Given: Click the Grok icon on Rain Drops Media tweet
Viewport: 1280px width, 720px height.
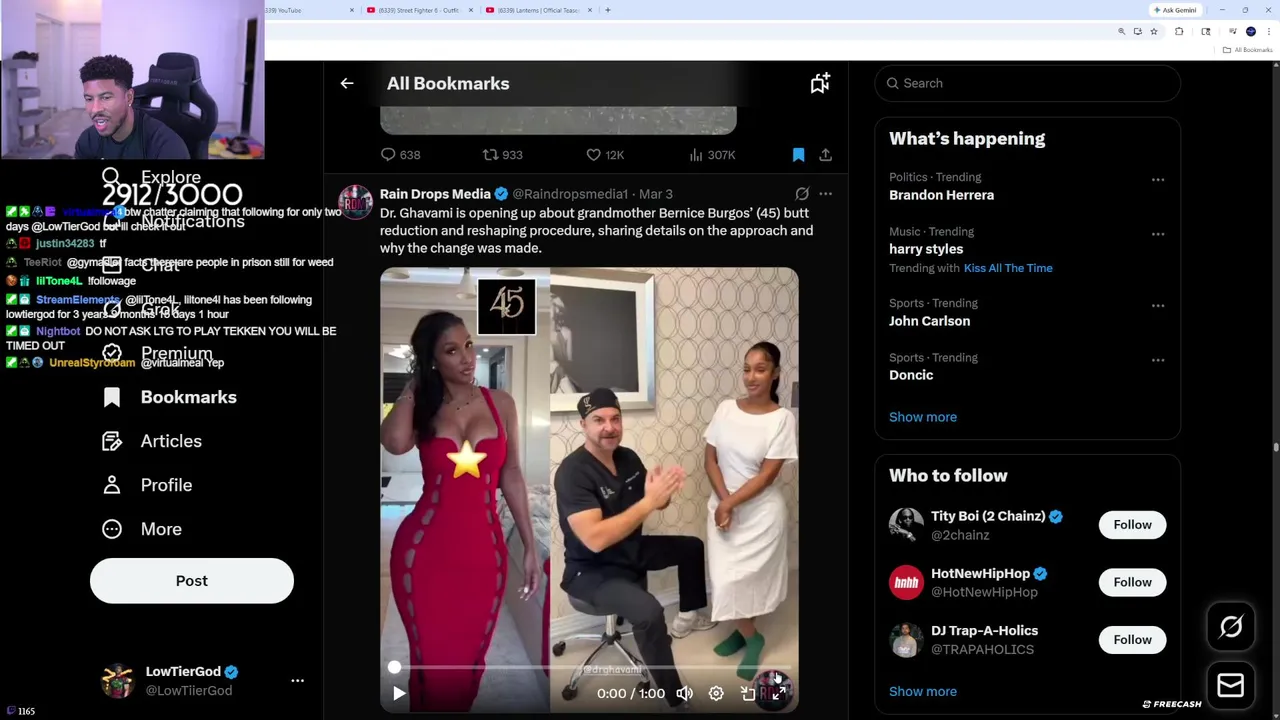Looking at the screenshot, I should click(802, 194).
